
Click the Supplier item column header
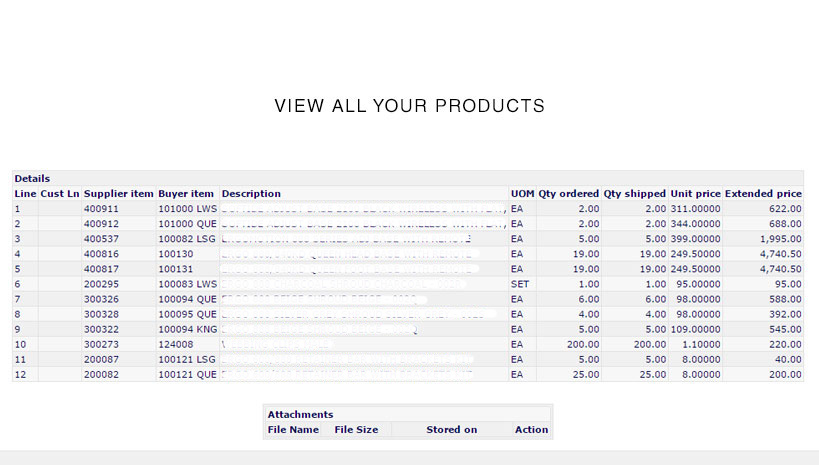point(118,193)
